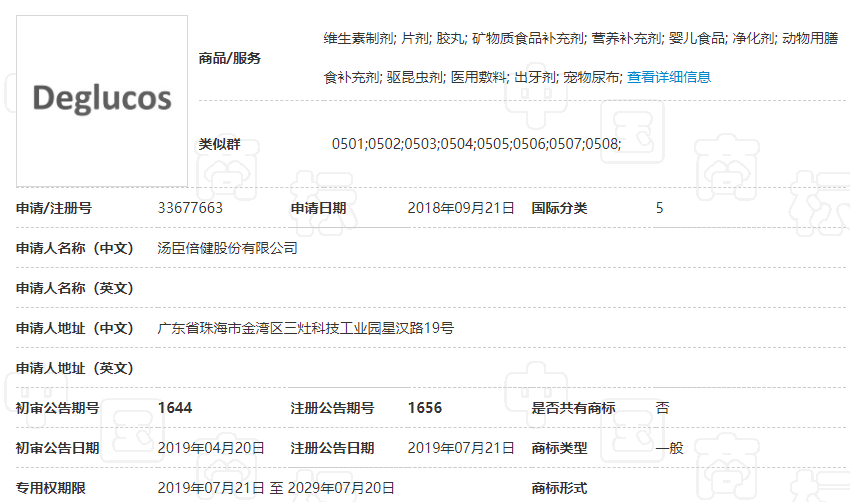The width and height of the screenshot is (850, 502).
Task: Click the Deglucos trademark image
Action: click(x=102, y=101)
